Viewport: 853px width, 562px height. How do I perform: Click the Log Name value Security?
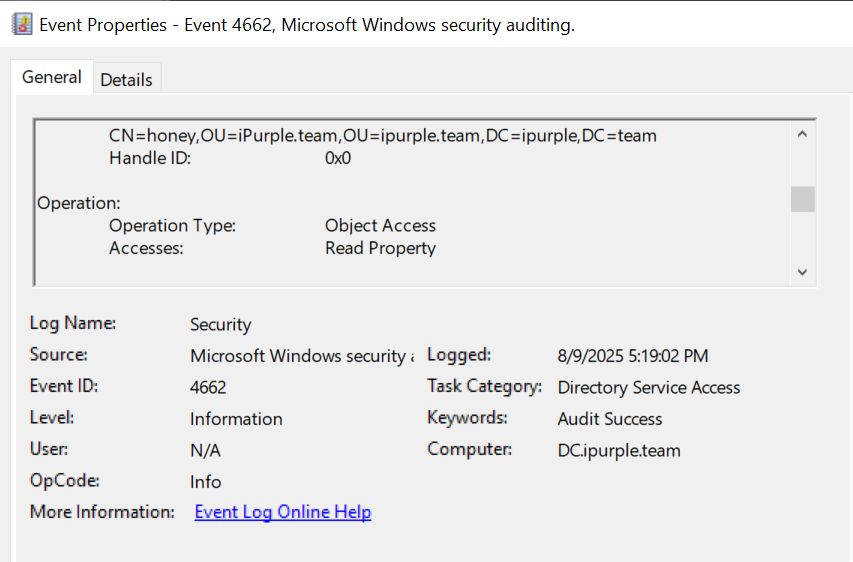tap(220, 324)
